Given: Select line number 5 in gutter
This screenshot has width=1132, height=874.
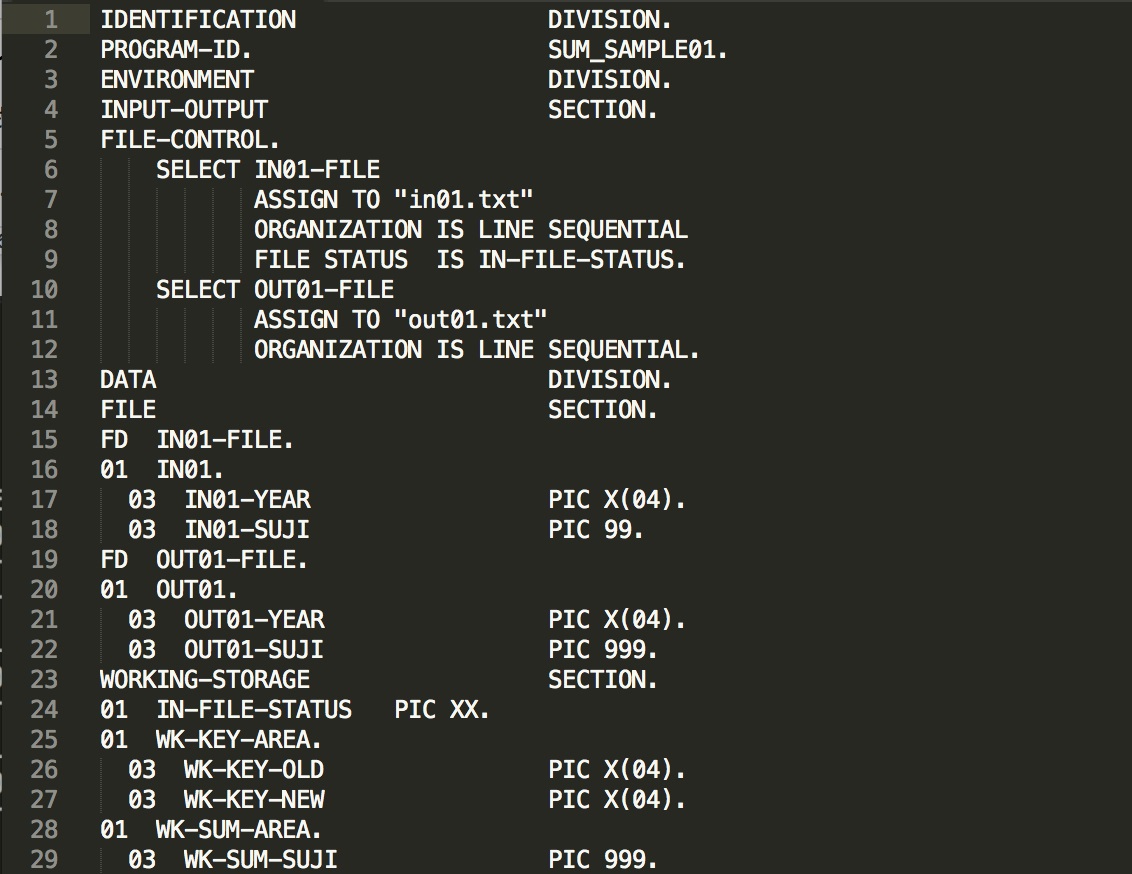Looking at the screenshot, I should click(x=51, y=139).
